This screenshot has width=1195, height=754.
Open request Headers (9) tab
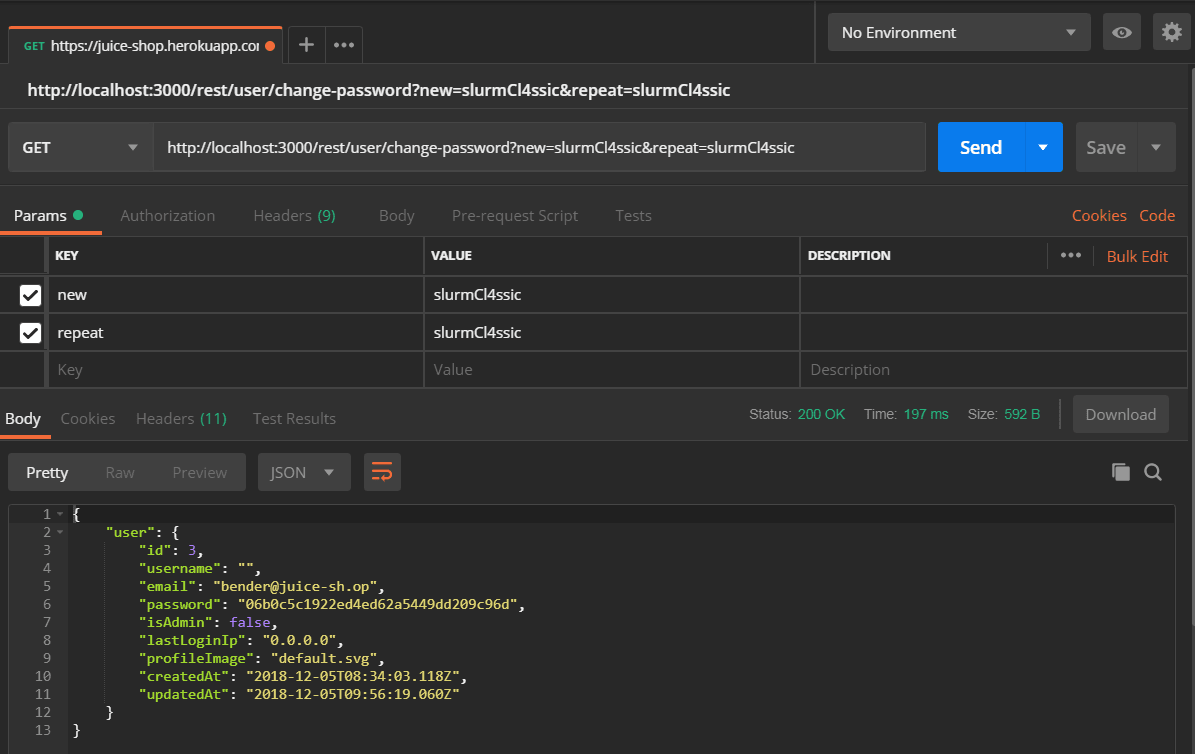(294, 216)
